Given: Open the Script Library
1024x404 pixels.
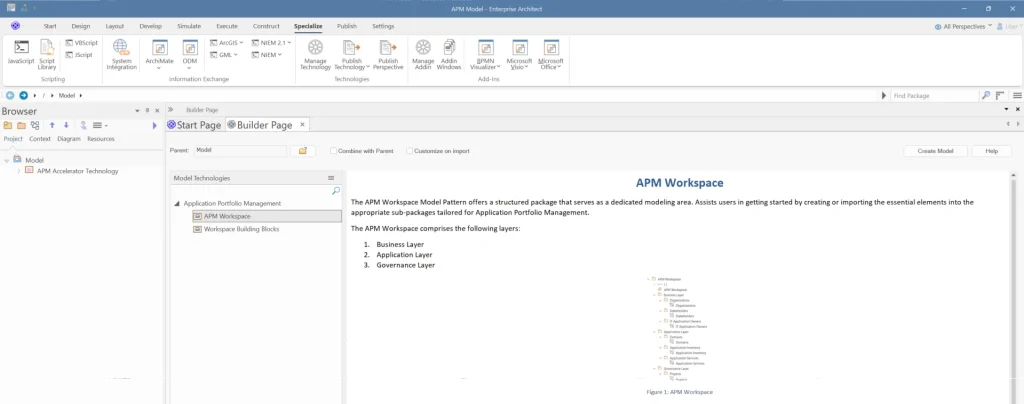Looking at the screenshot, I should [x=47, y=54].
